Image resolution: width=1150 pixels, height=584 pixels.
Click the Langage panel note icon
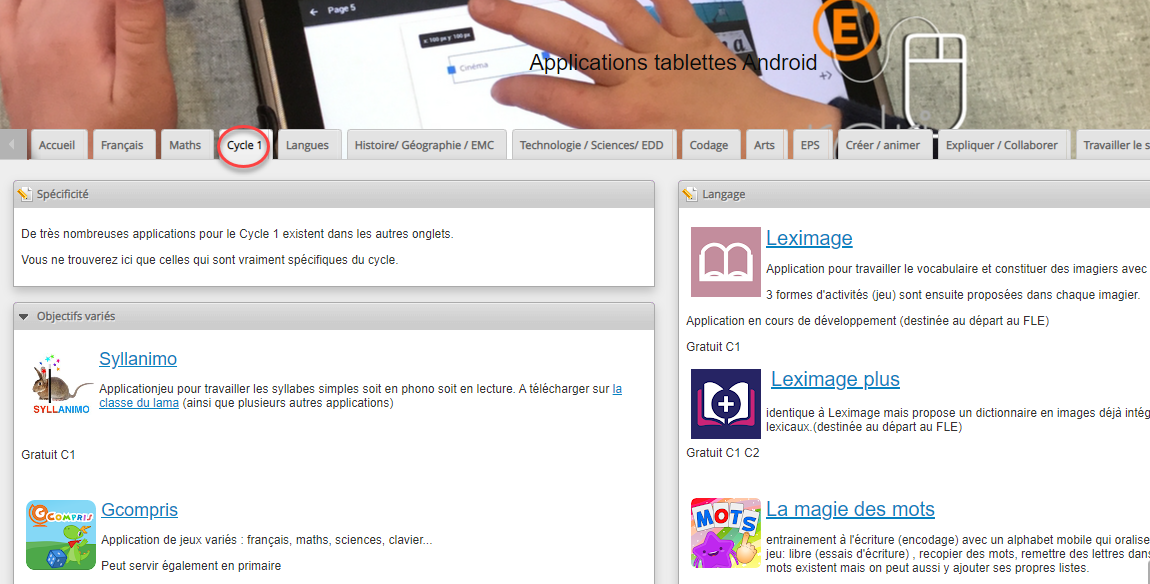coord(690,194)
